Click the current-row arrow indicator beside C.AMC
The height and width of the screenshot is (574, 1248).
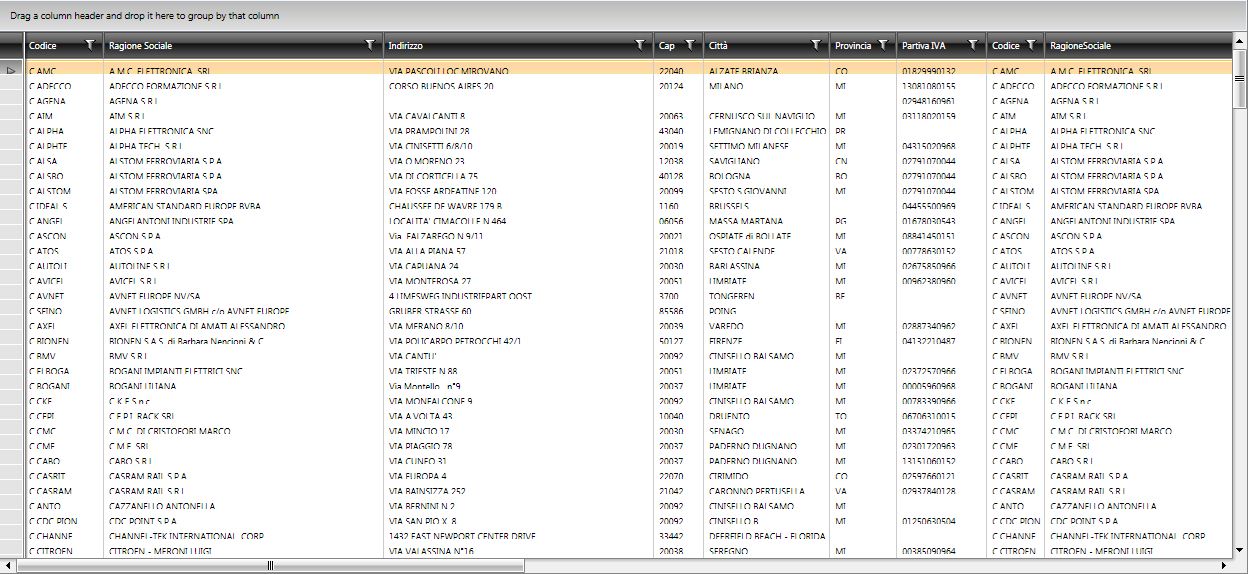click(x=12, y=71)
